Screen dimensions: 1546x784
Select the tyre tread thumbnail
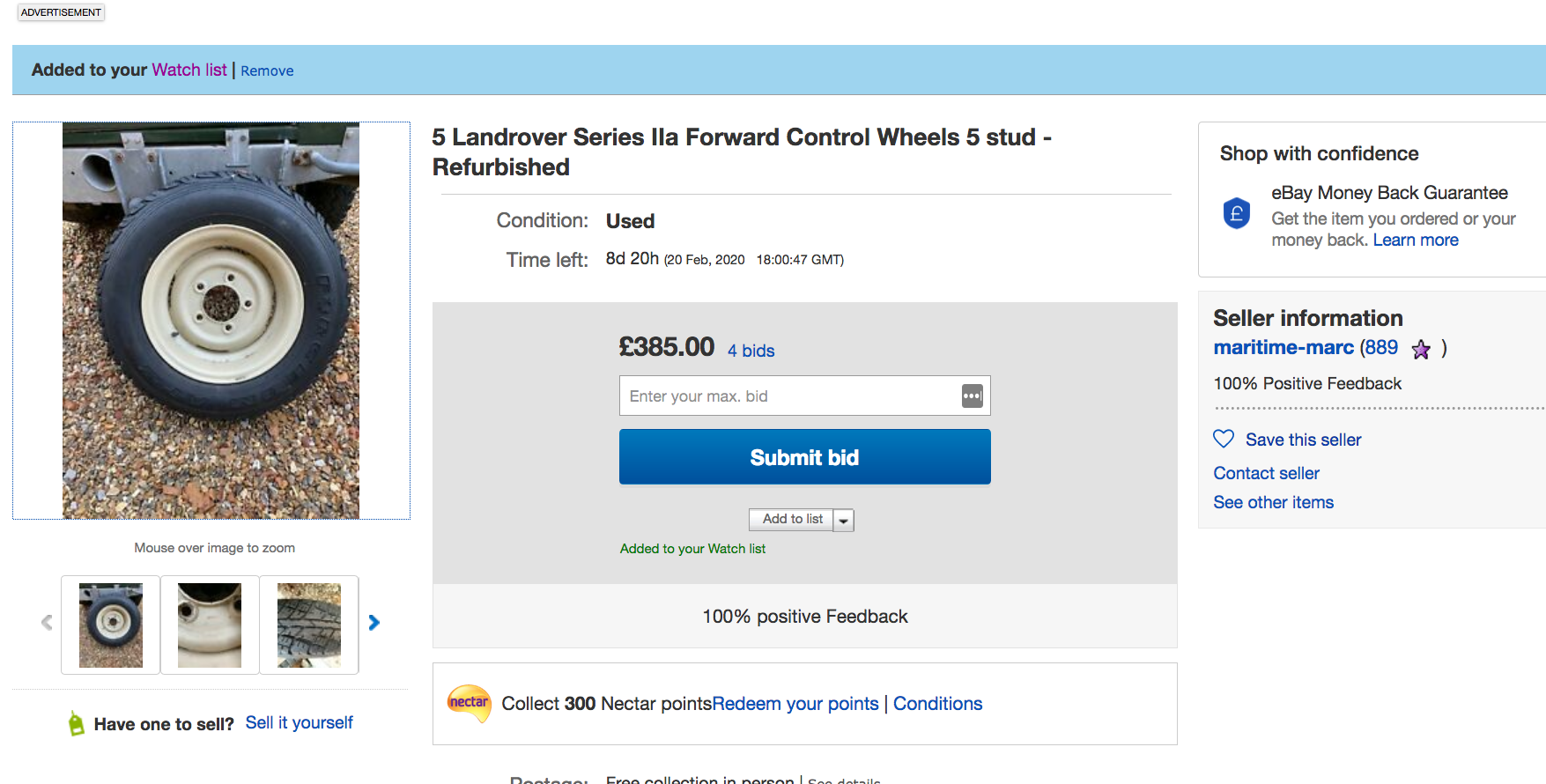309,625
